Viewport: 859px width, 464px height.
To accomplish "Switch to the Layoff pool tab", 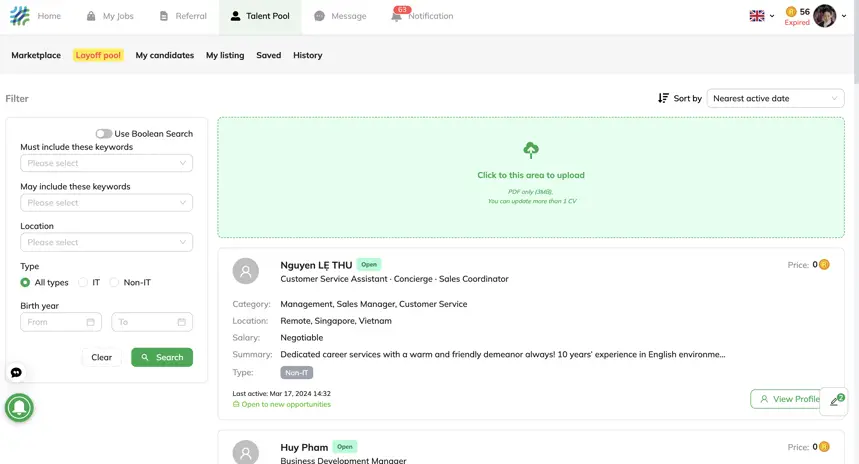I will [x=98, y=55].
